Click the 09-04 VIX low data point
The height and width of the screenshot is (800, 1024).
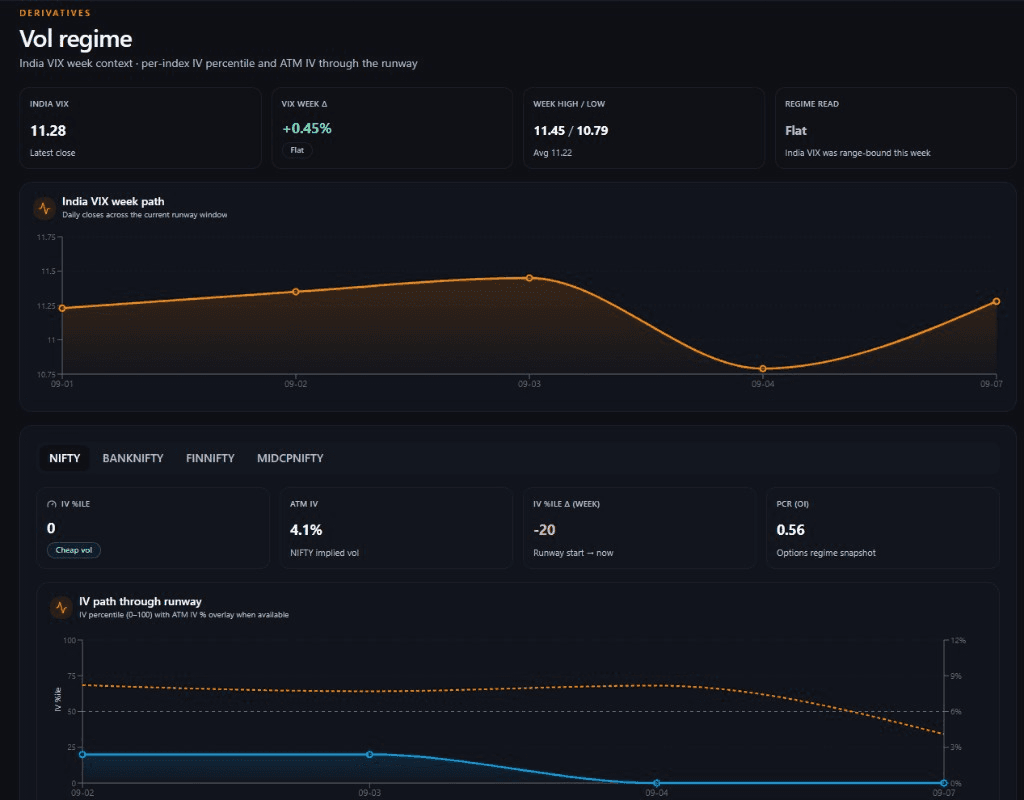(763, 369)
